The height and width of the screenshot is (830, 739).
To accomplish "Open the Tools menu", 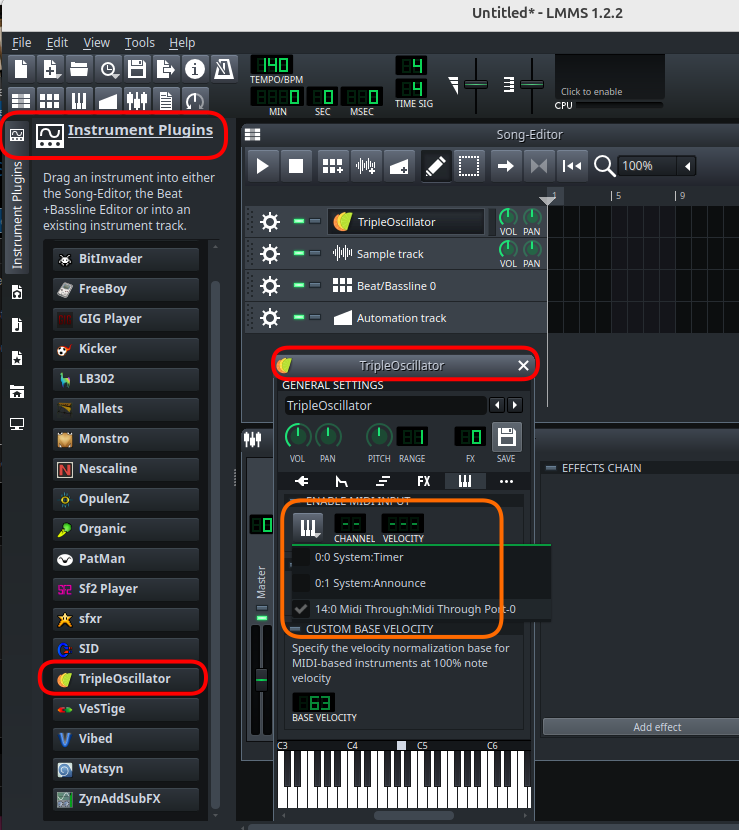I will (140, 42).
